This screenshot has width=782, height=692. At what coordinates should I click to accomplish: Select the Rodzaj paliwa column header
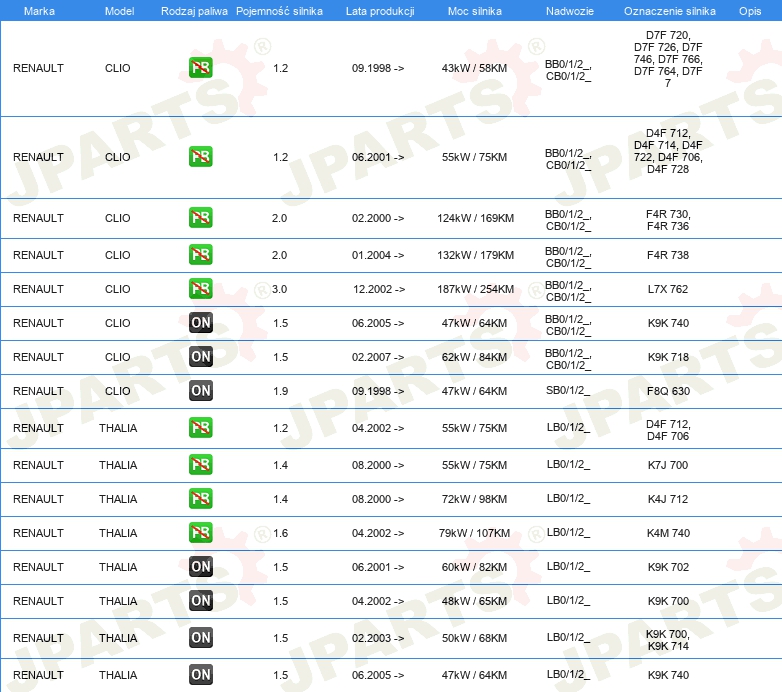coord(194,11)
